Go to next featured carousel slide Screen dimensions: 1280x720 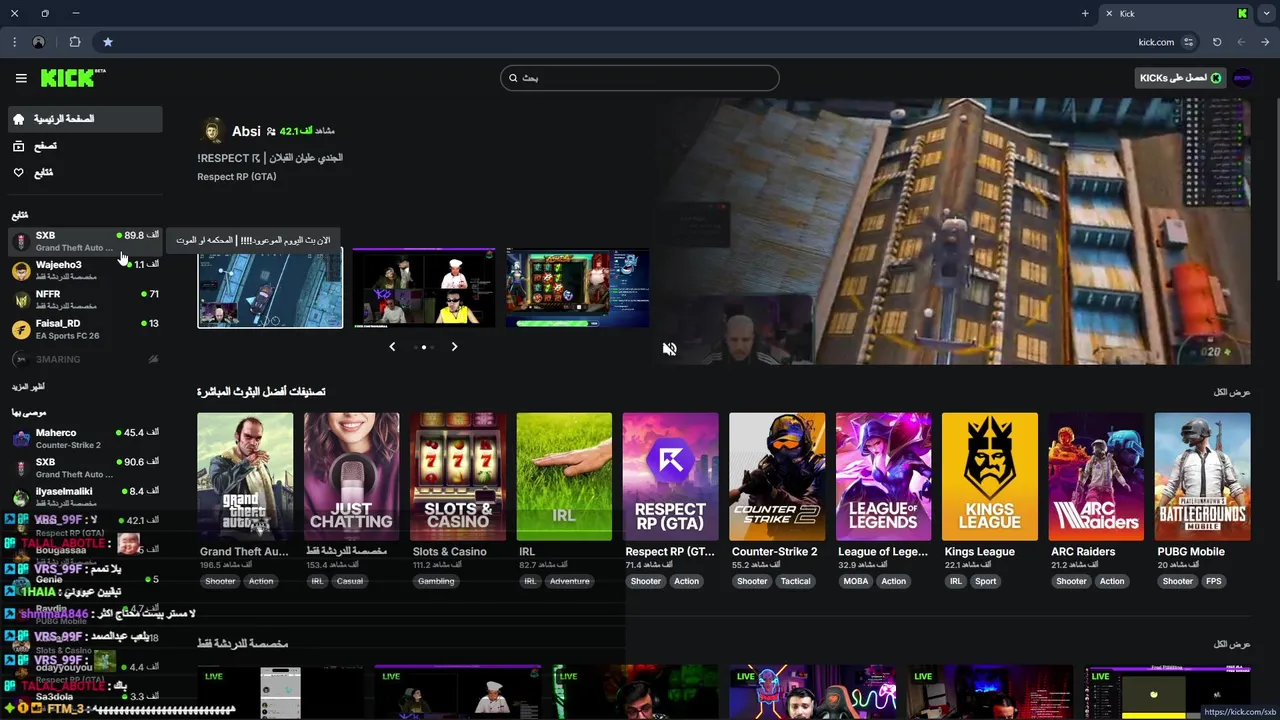pyautogui.click(x=454, y=347)
